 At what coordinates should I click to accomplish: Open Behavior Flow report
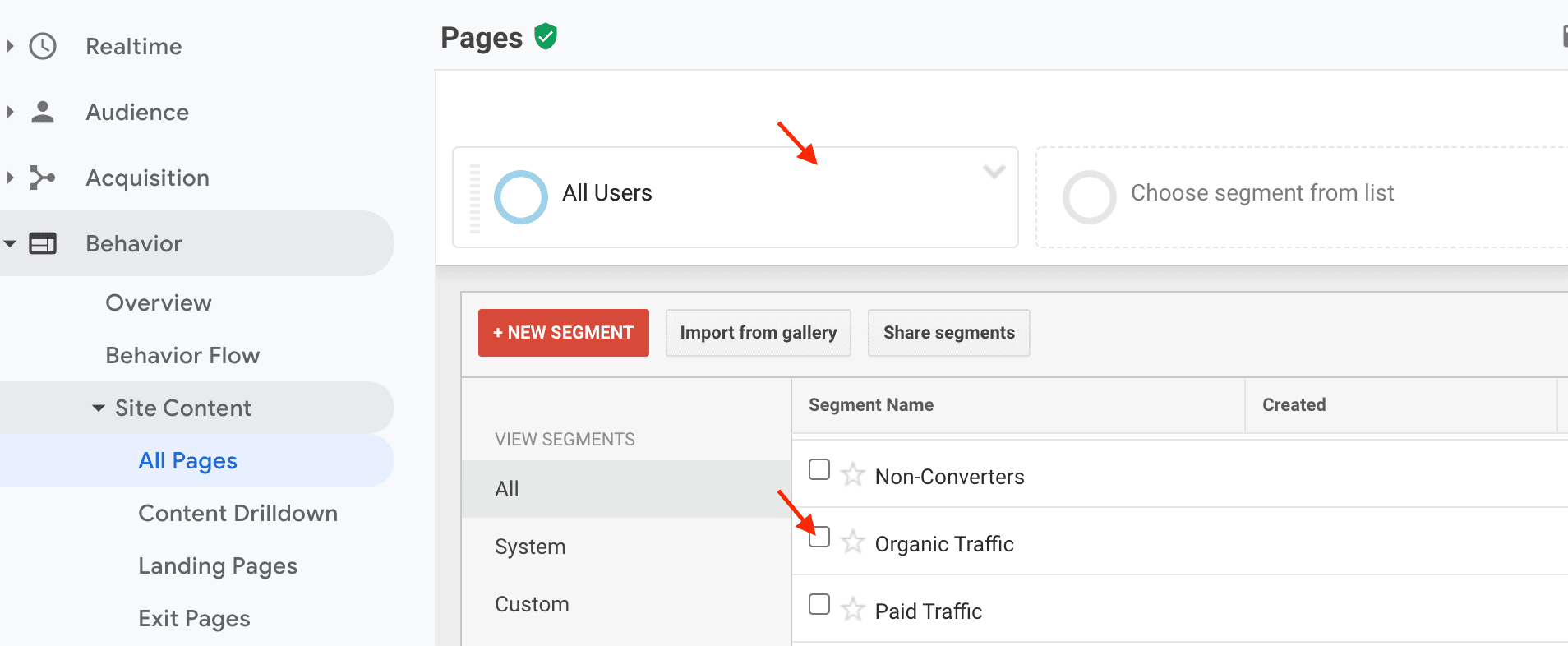(182, 355)
